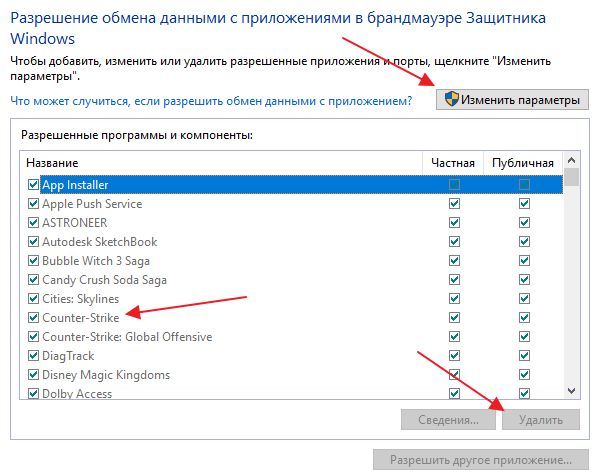Toggle Частная checkbox for Counter-Strike: Global Offensive
600x475 pixels.
454,336
